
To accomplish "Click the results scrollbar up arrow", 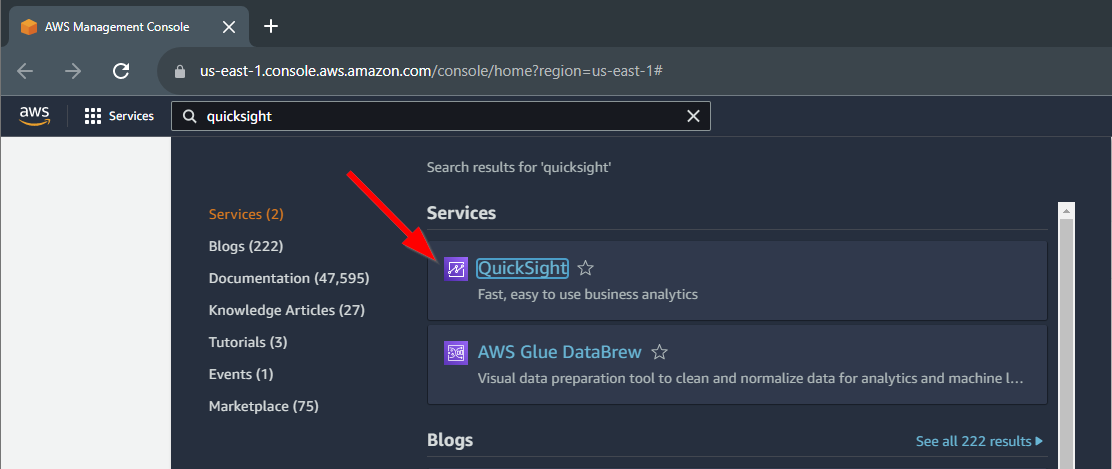I will [1066, 211].
